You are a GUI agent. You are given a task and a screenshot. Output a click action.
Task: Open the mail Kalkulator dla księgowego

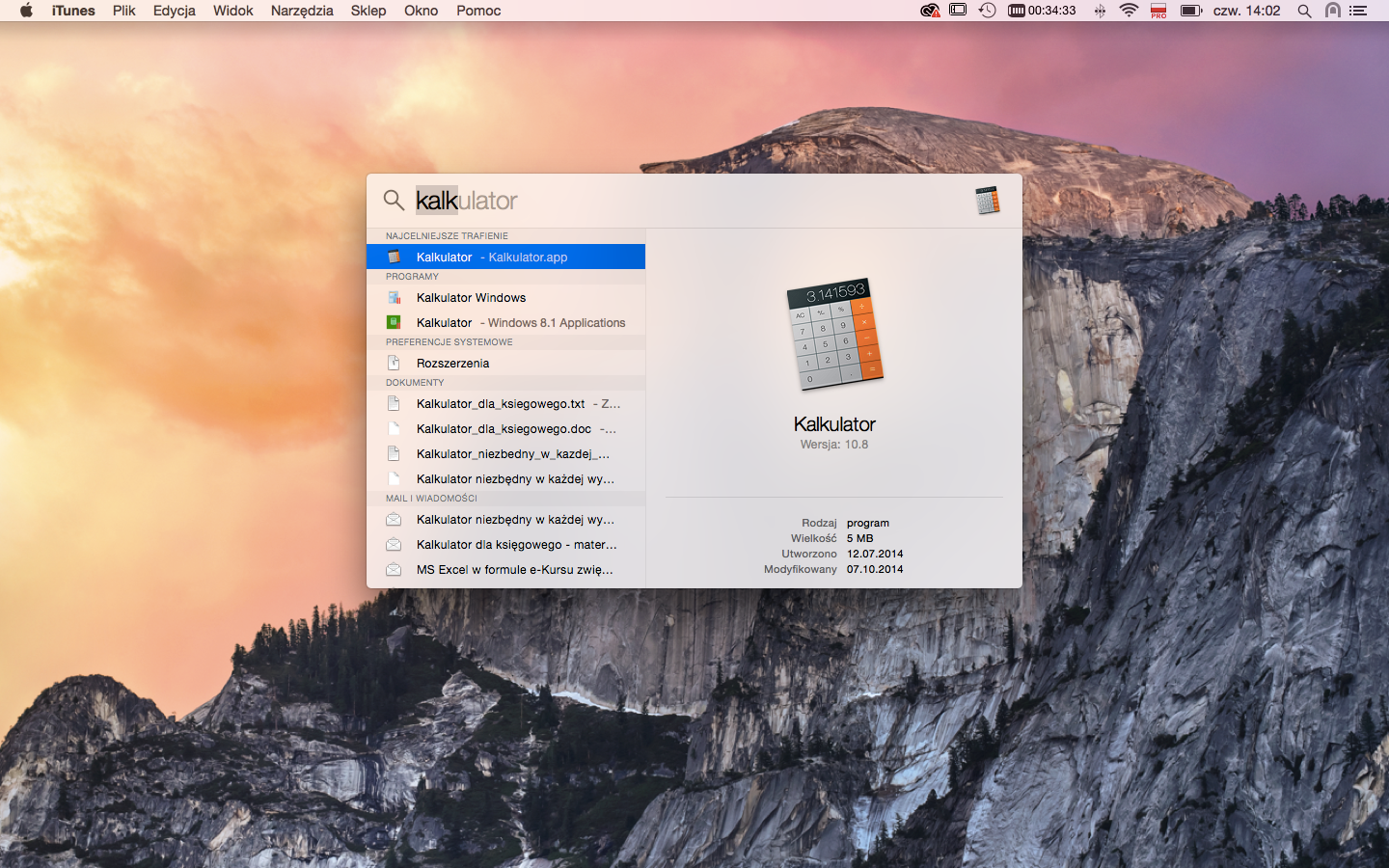tap(505, 544)
